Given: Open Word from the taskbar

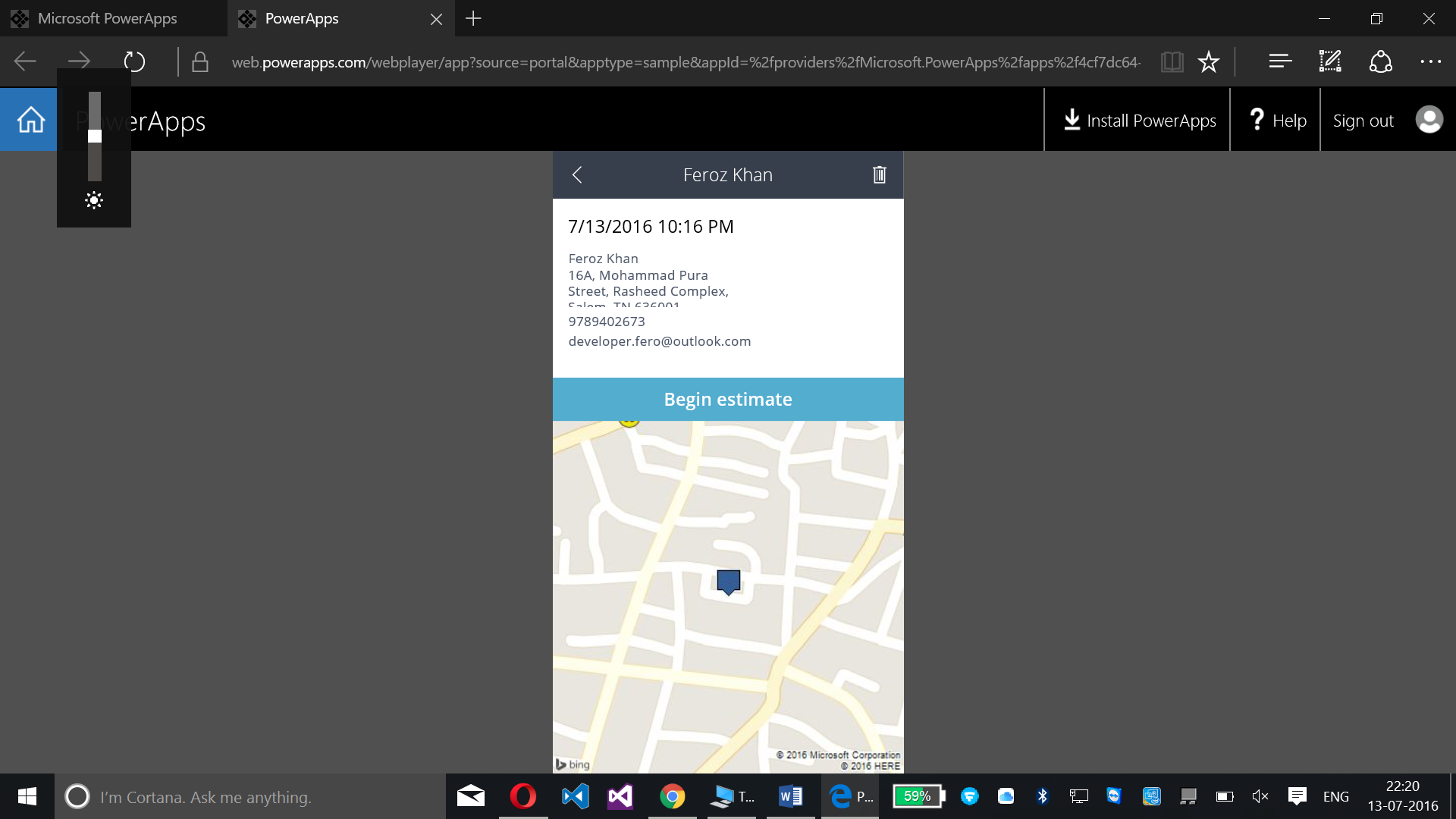Looking at the screenshot, I should 790,796.
